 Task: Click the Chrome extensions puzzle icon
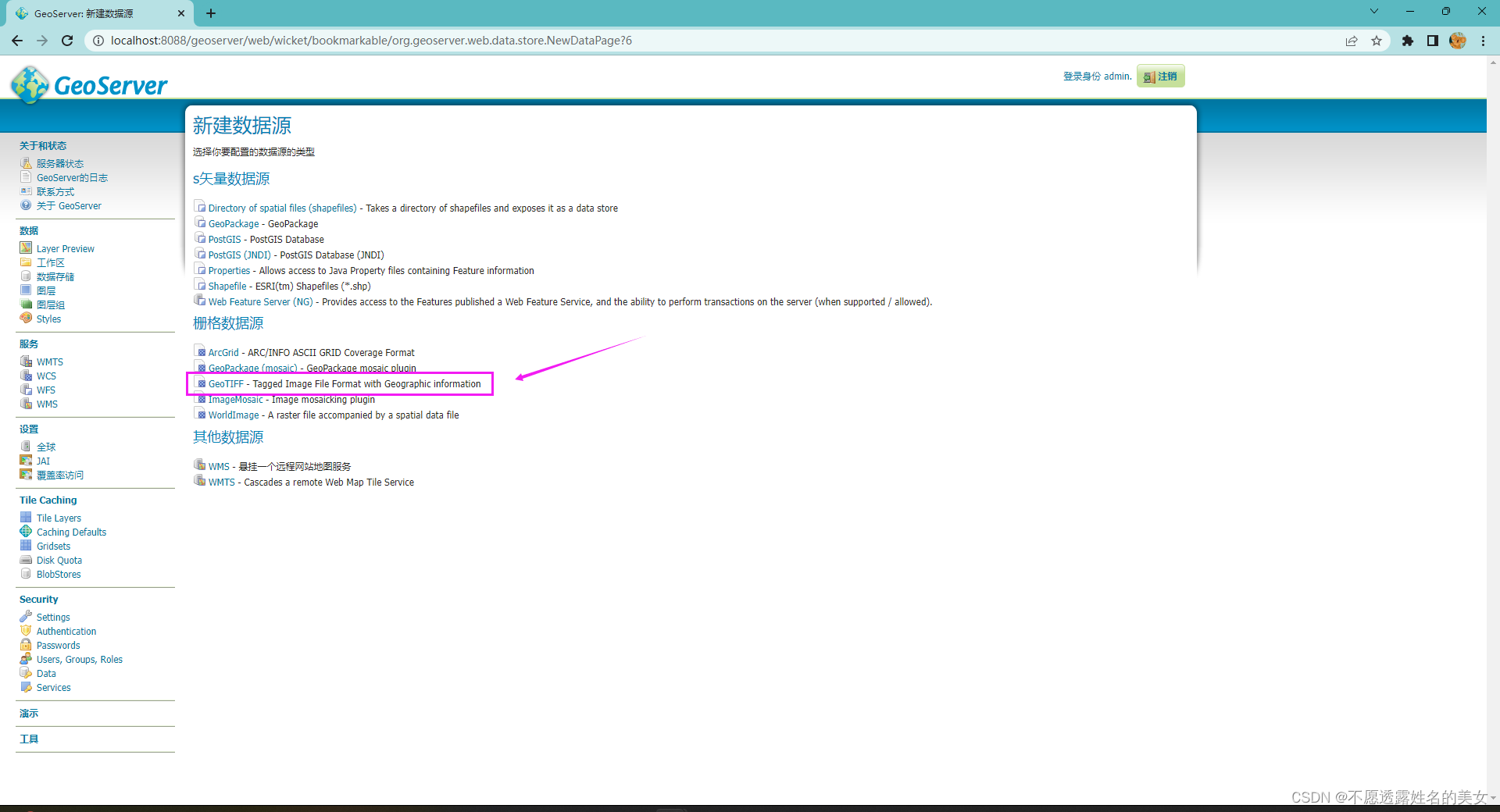tap(1408, 41)
